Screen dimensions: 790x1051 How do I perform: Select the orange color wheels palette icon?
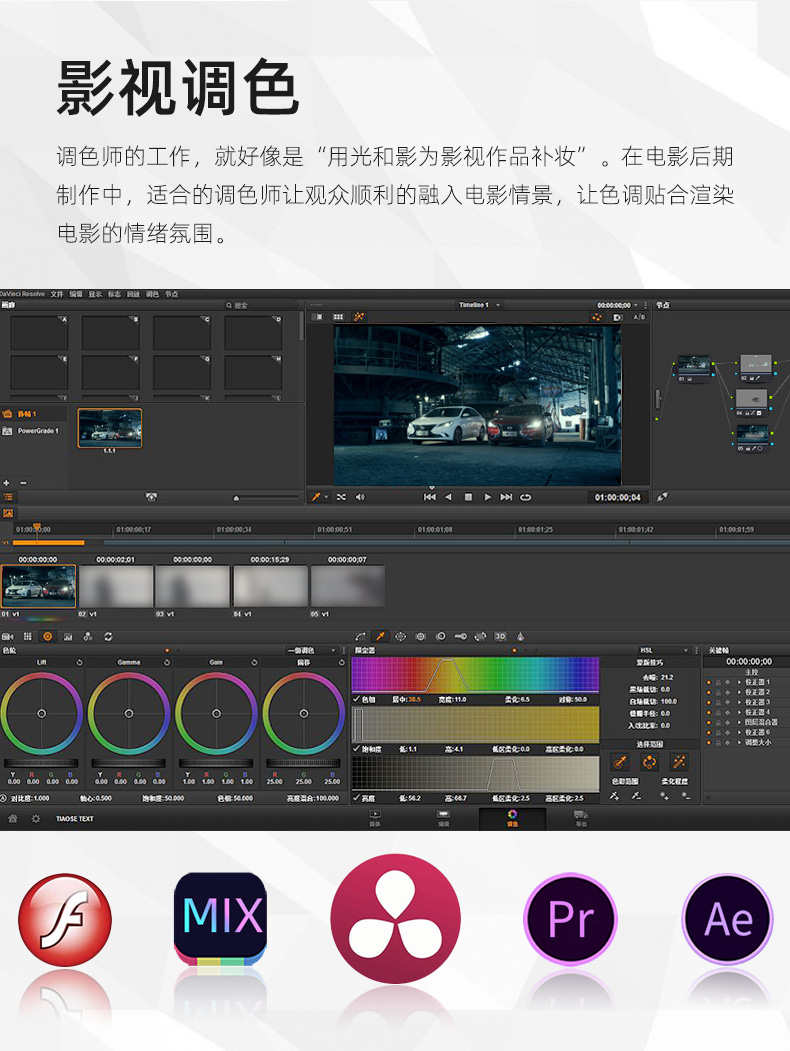coord(48,636)
